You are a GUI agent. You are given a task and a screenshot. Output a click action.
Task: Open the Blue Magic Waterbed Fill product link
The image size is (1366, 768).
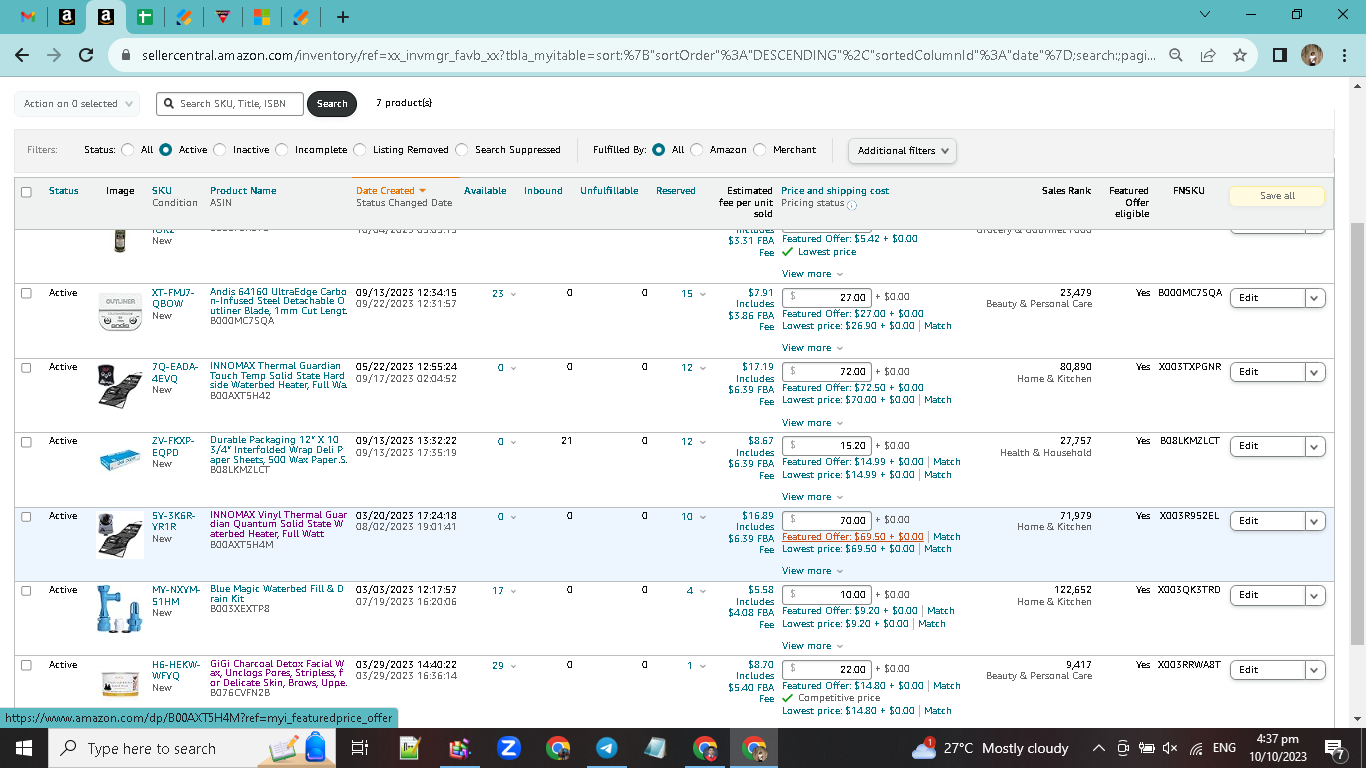click(276, 594)
